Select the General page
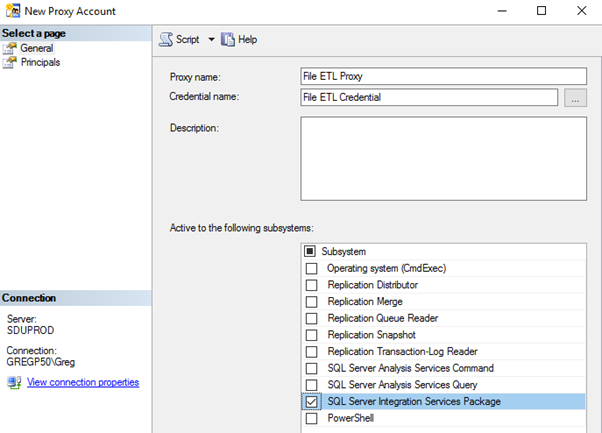This screenshot has height=433, width=602. point(37,48)
